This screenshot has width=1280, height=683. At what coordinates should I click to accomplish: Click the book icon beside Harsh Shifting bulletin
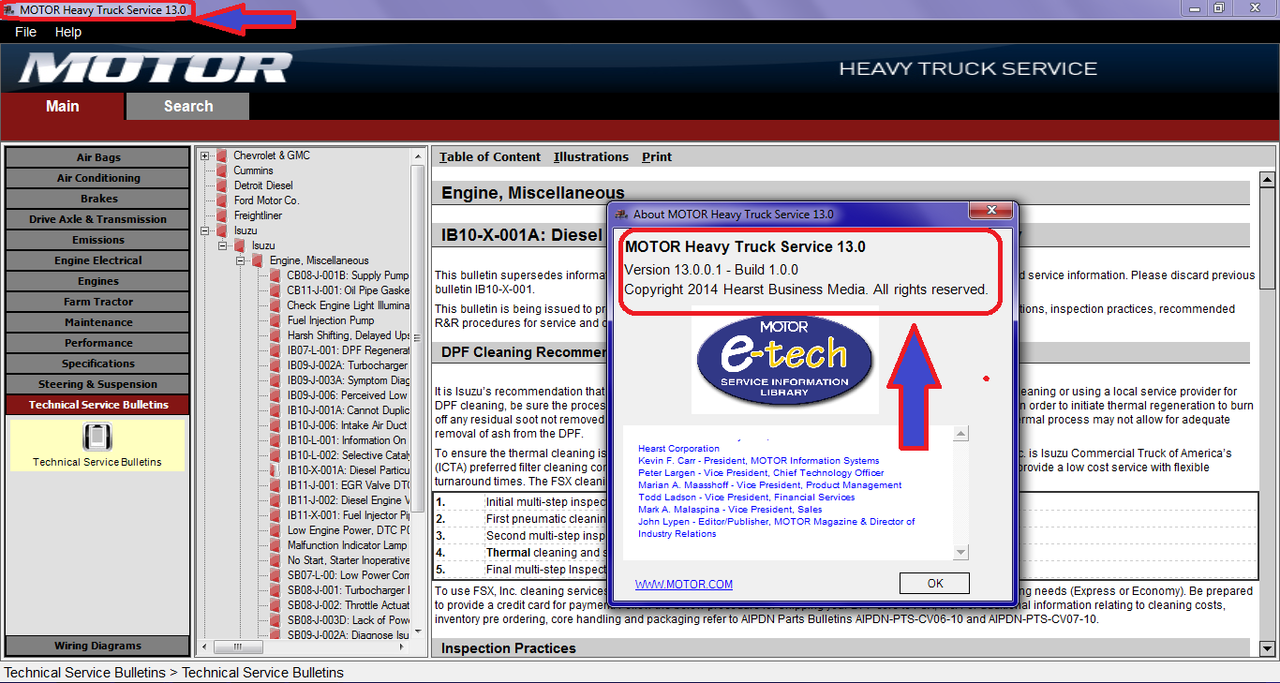pyautogui.click(x=276, y=336)
